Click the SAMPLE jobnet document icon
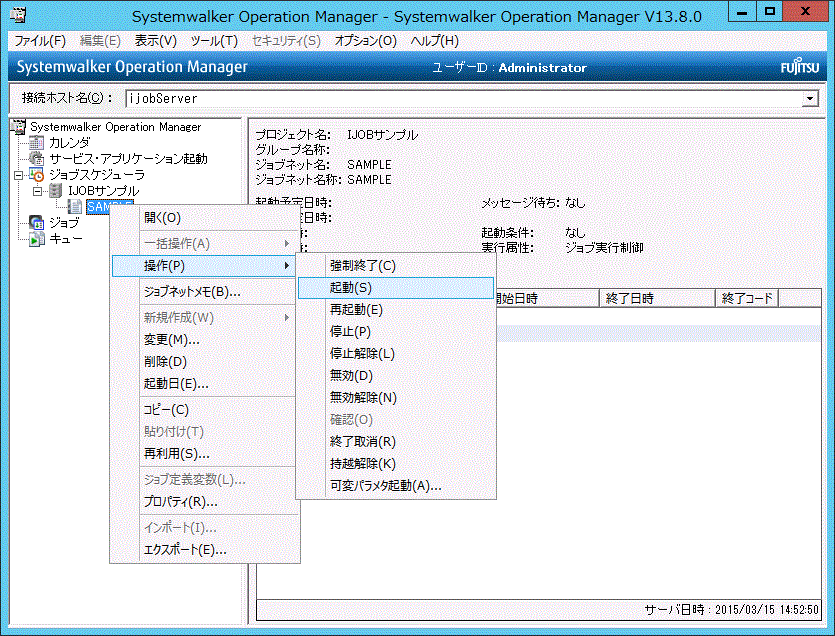835x636 pixels. coord(75,207)
